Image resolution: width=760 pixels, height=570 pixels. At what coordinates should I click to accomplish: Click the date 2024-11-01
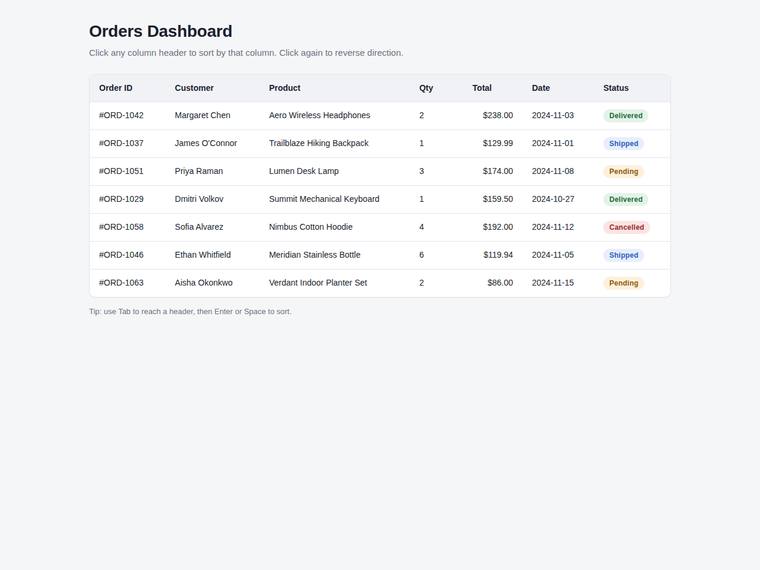tap(553, 143)
